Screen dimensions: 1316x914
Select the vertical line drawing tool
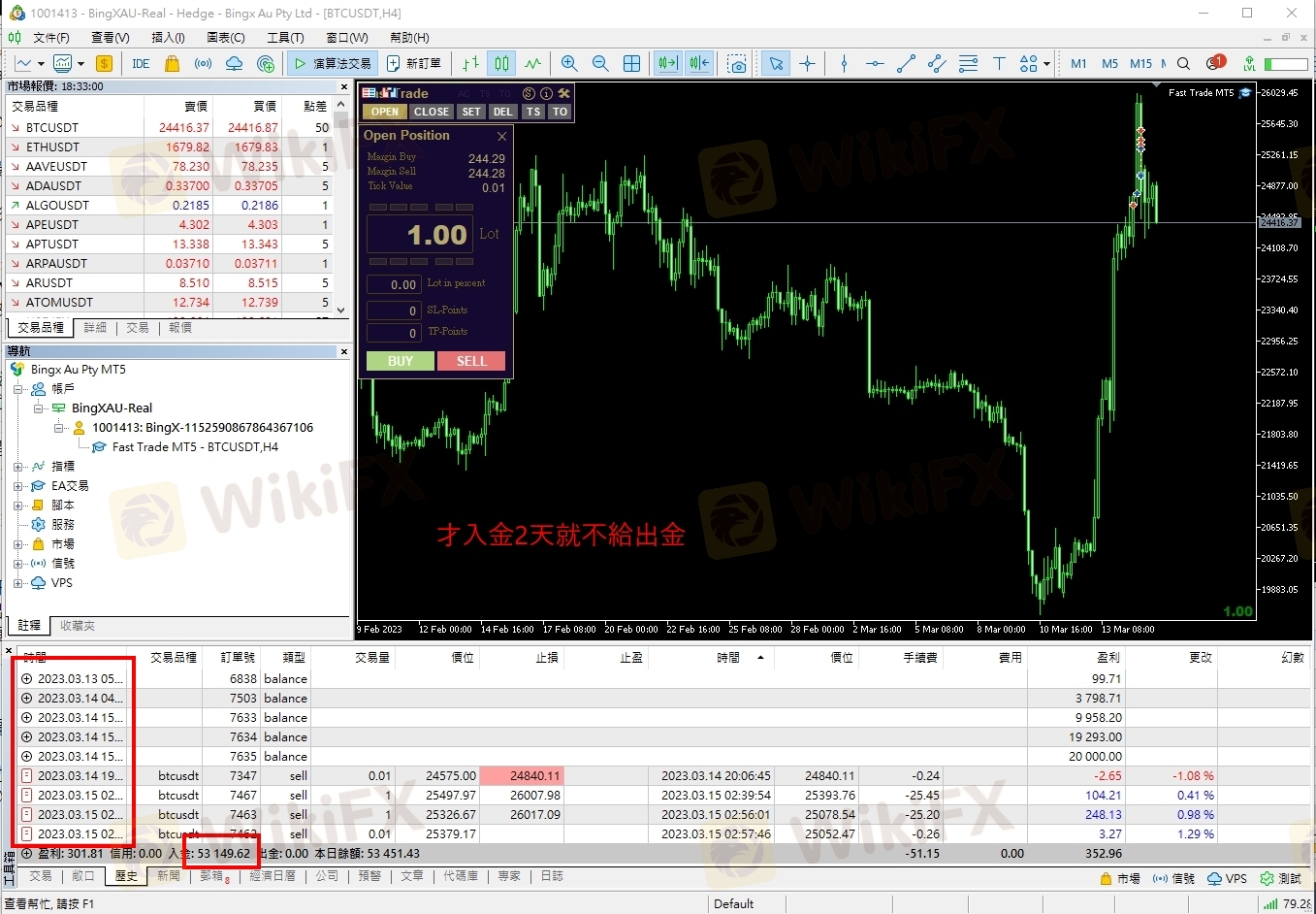(844, 64)
